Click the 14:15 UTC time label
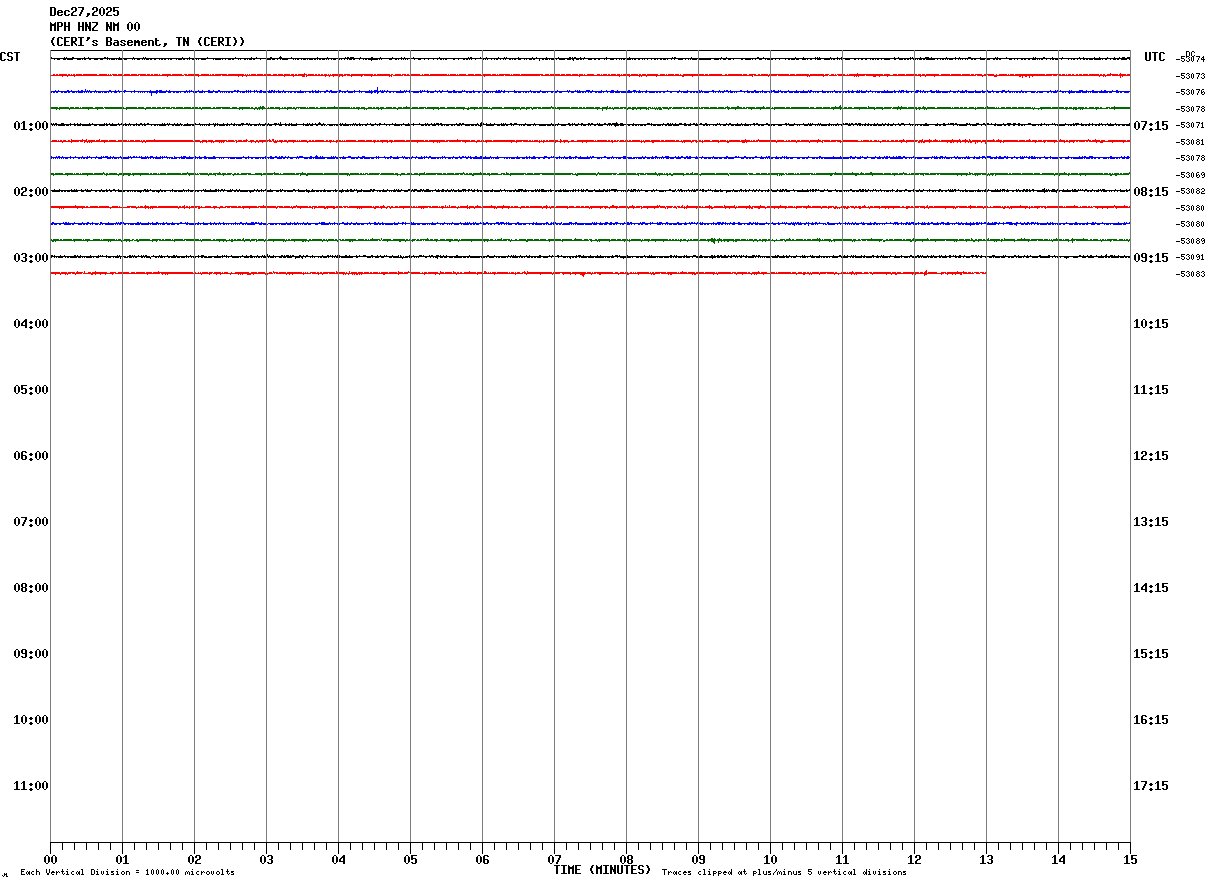The width and height of the screenshot is (1210, 886). click(x=1150, y=588)
